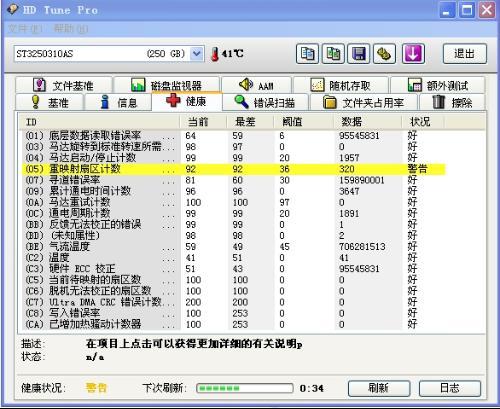Select the (C2) 温度 row
Screen dimensions: 500x409
[x=232, y=258]
